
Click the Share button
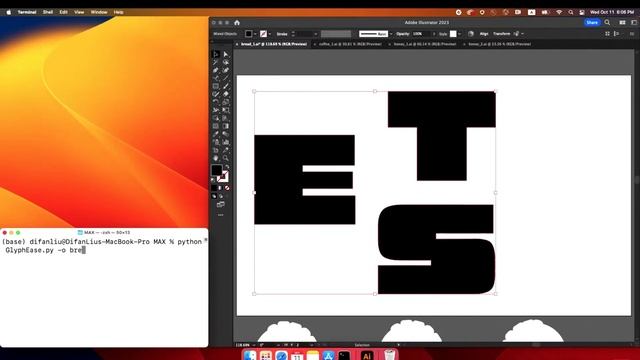click(x=592, y=22)
